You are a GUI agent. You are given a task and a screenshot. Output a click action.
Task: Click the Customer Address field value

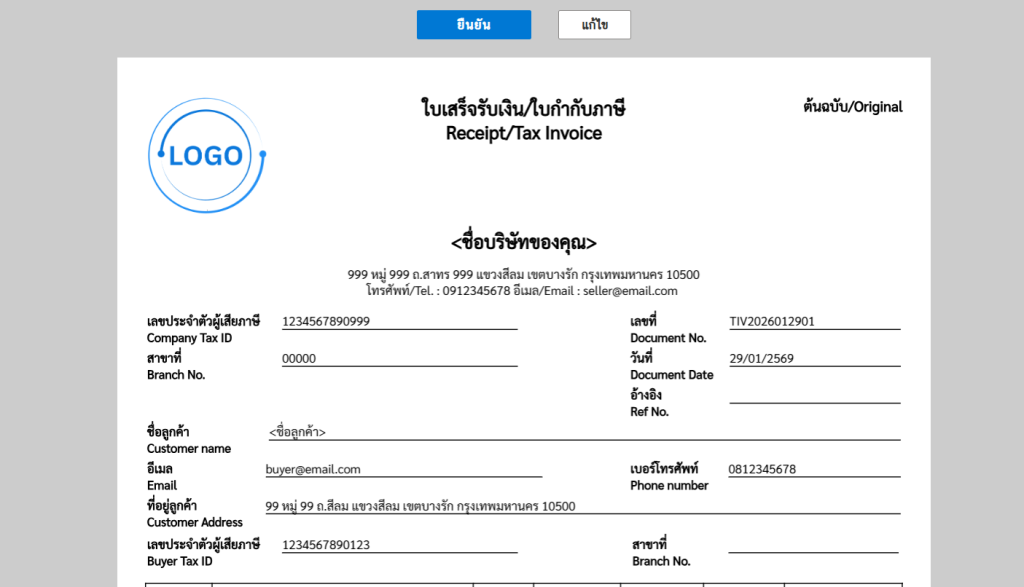point(420,506)
